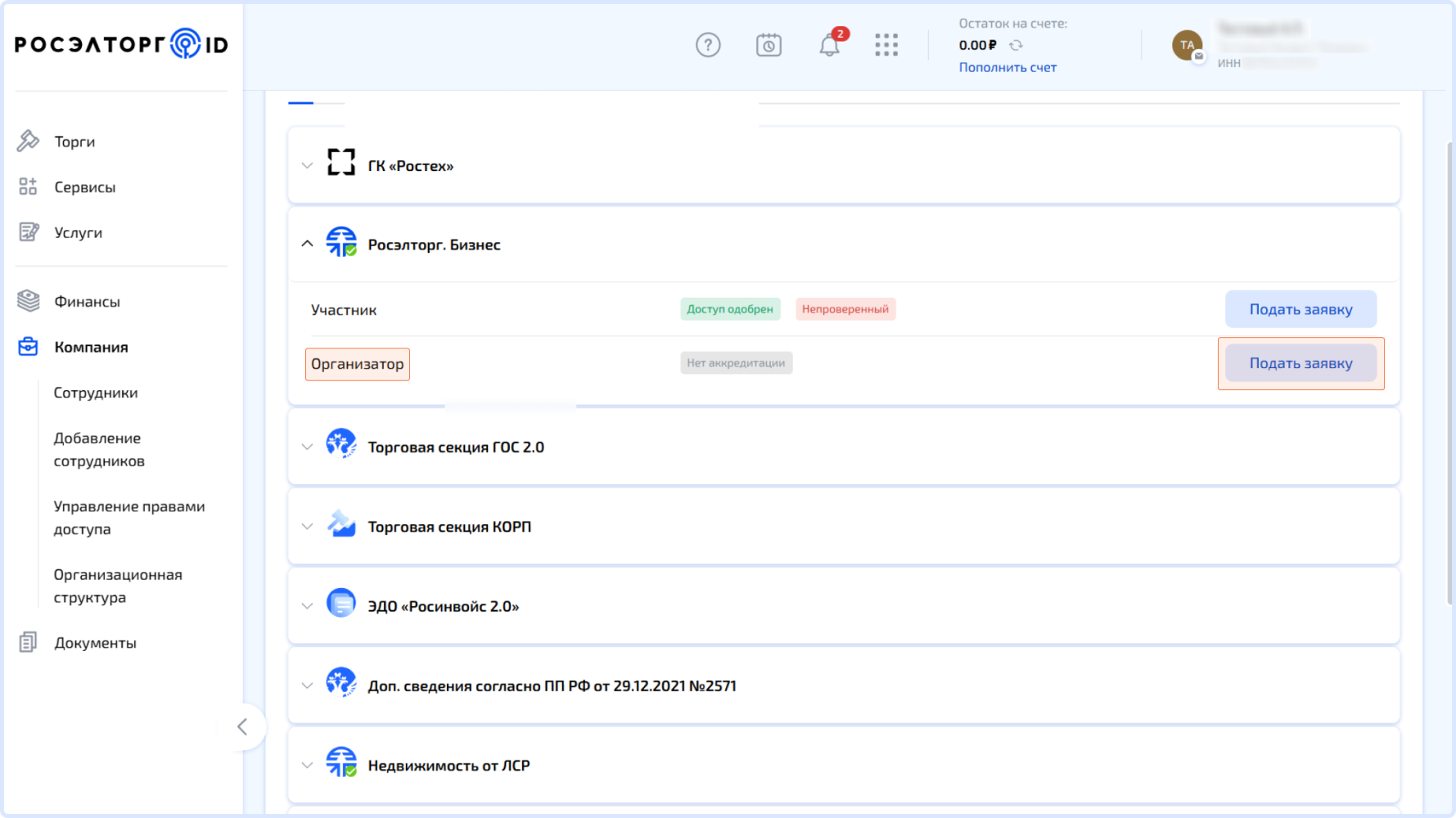Expand Торговая секция ГОС 2.0
Screen dimensions: 1456x818
tap(308, 447)
